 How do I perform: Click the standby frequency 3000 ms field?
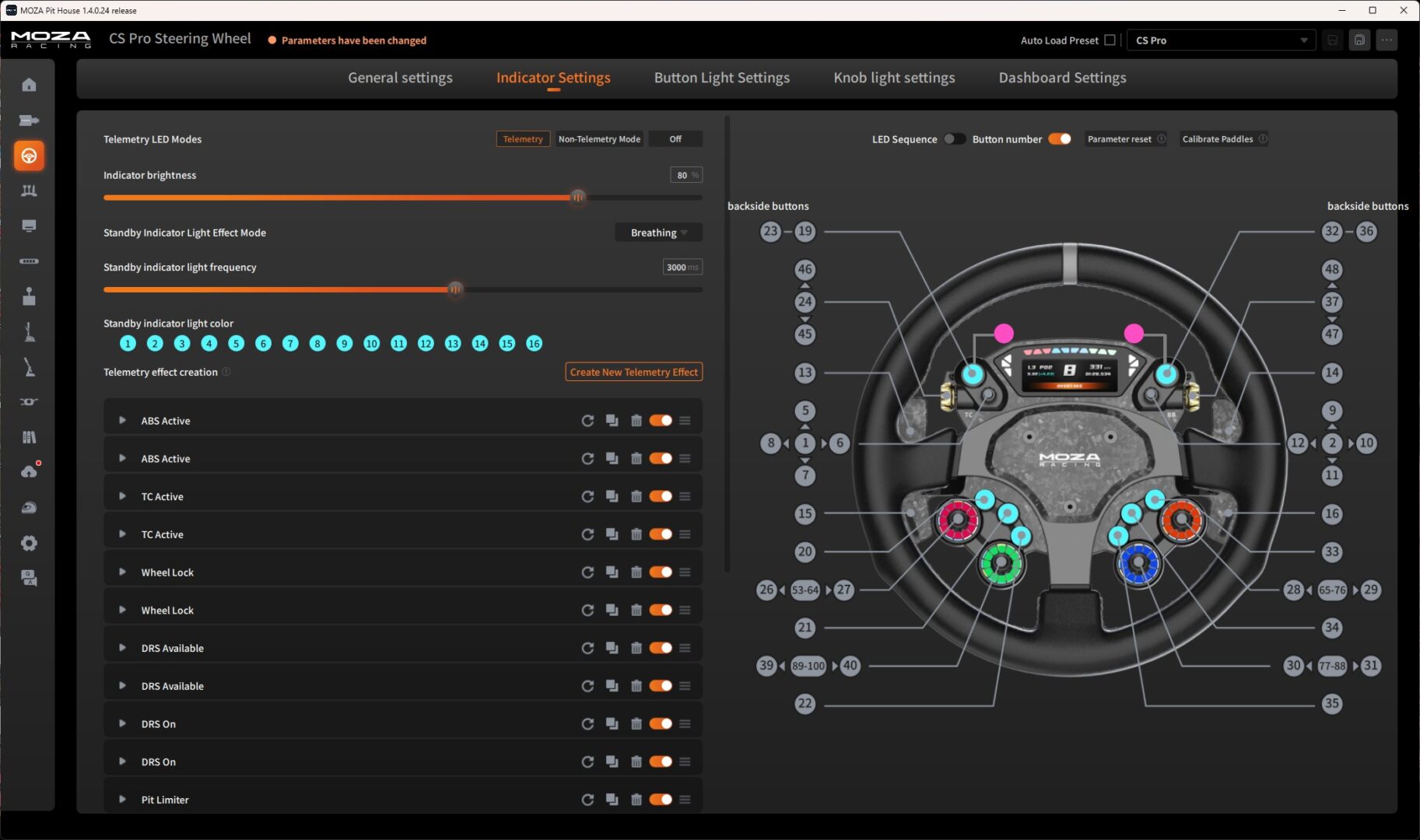click(682, 267)
